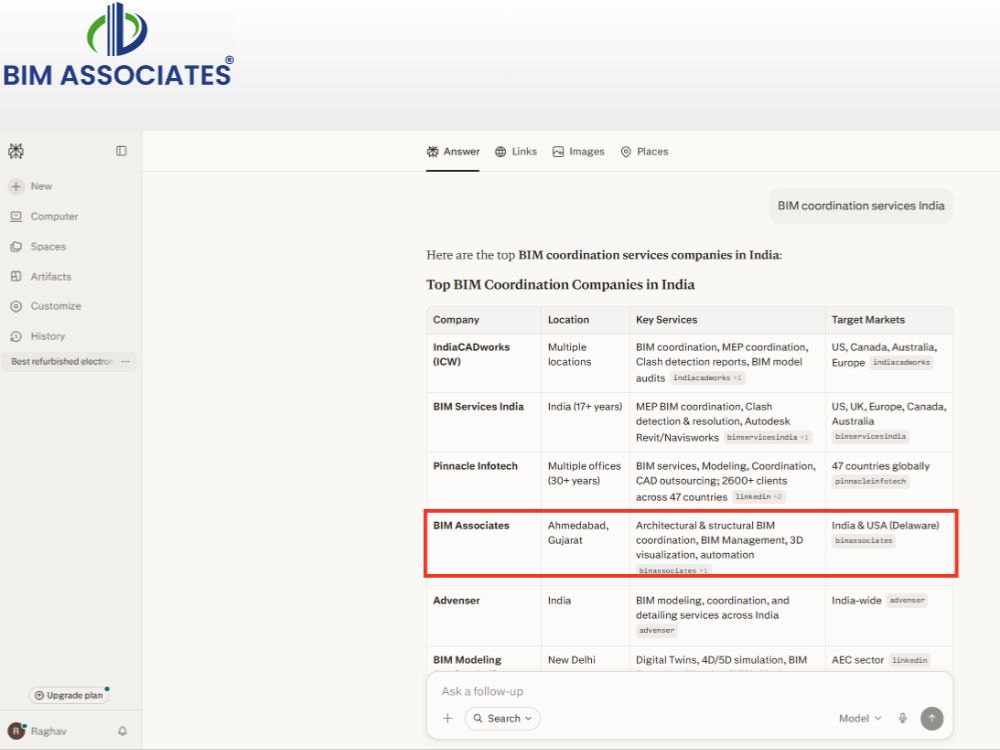Image resolution: width=1000 pixels, height=750 pixels.
Task: Open History in the sidebar
Action: tap(38, 336)
